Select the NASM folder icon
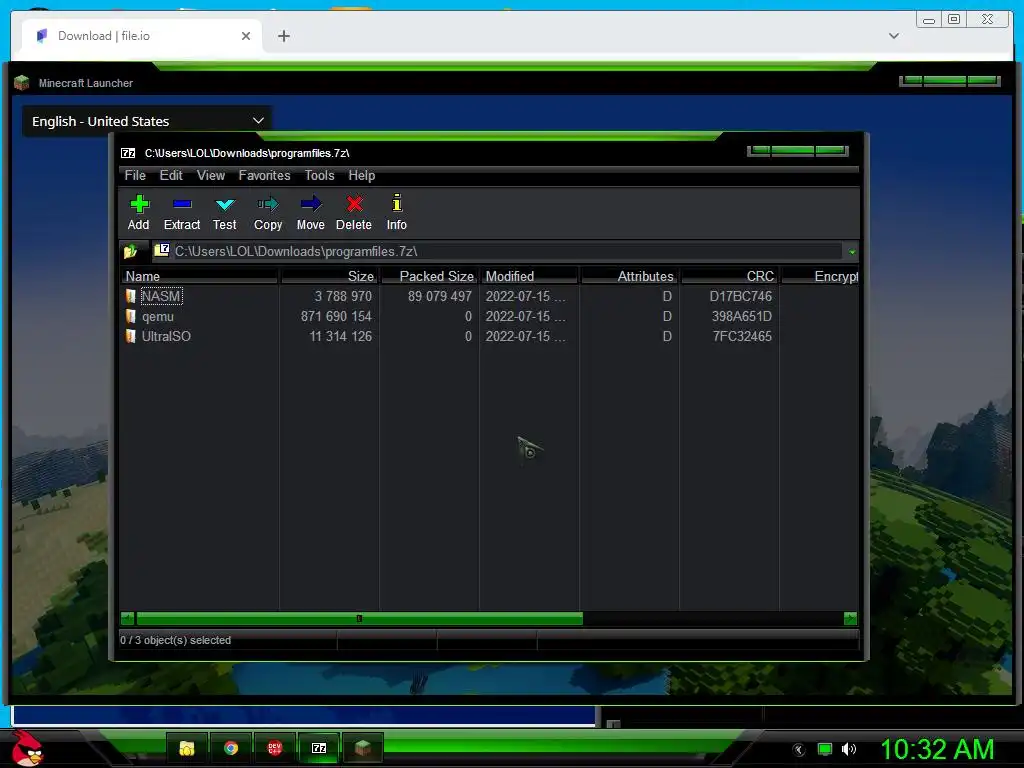 131,296
